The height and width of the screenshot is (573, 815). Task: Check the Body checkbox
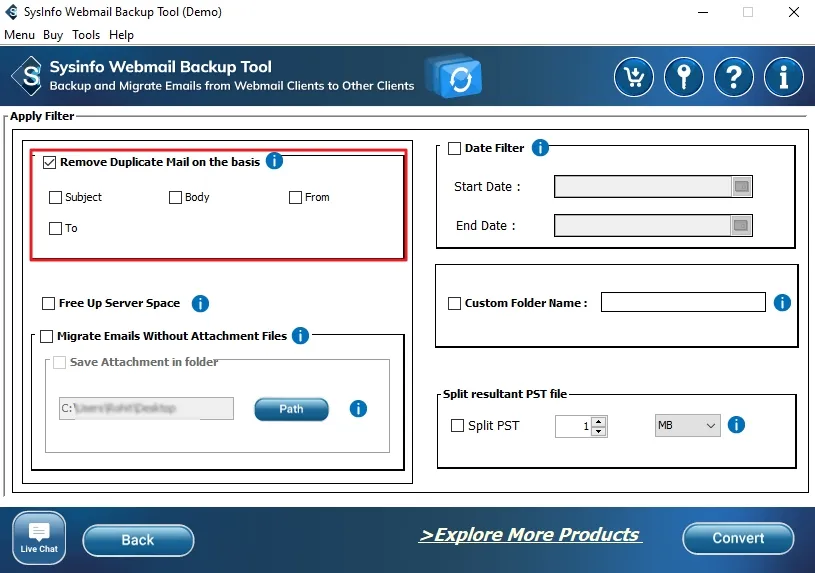point(175,197)
